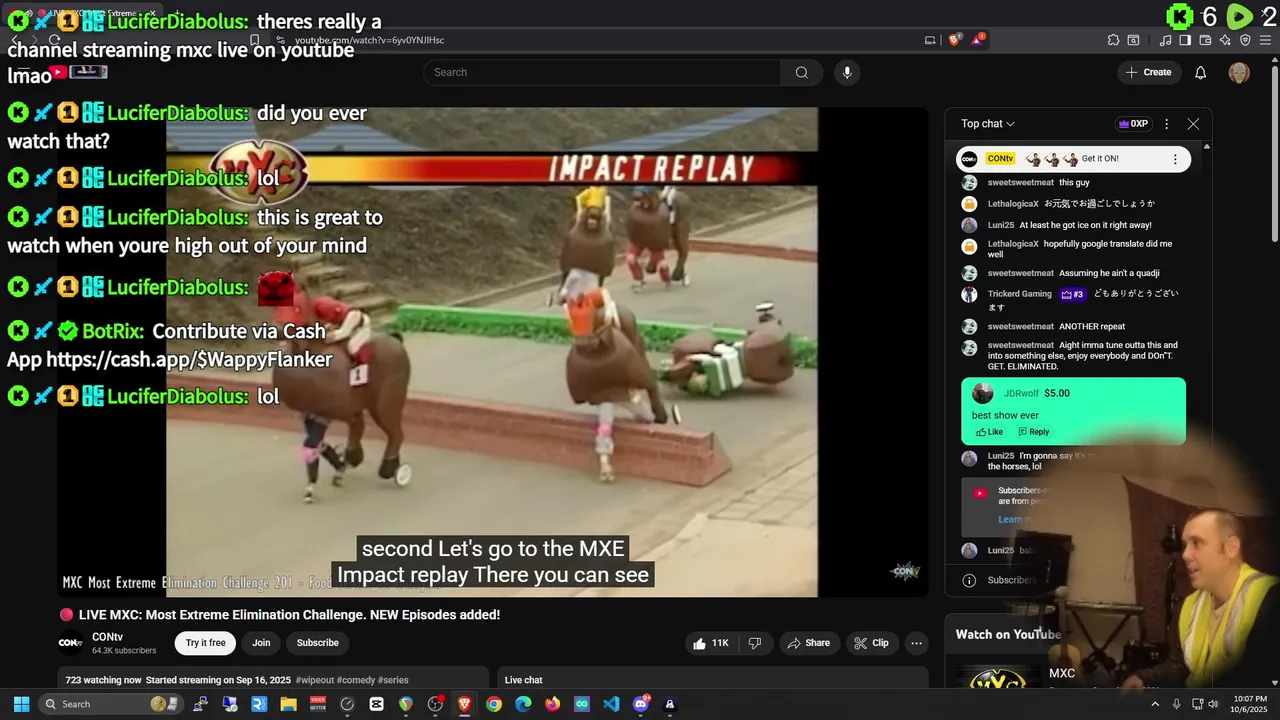
Task: Open Google Chrome from taskbar
Action: point(494,704)
